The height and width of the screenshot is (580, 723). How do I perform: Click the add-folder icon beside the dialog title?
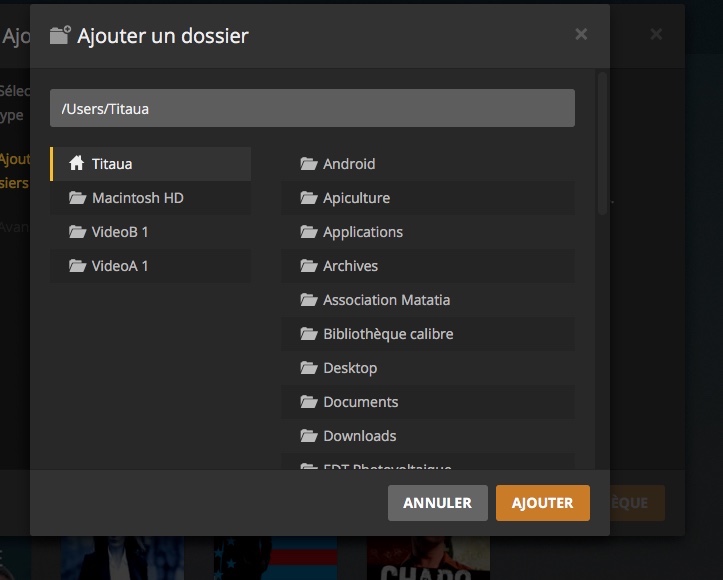60,35
